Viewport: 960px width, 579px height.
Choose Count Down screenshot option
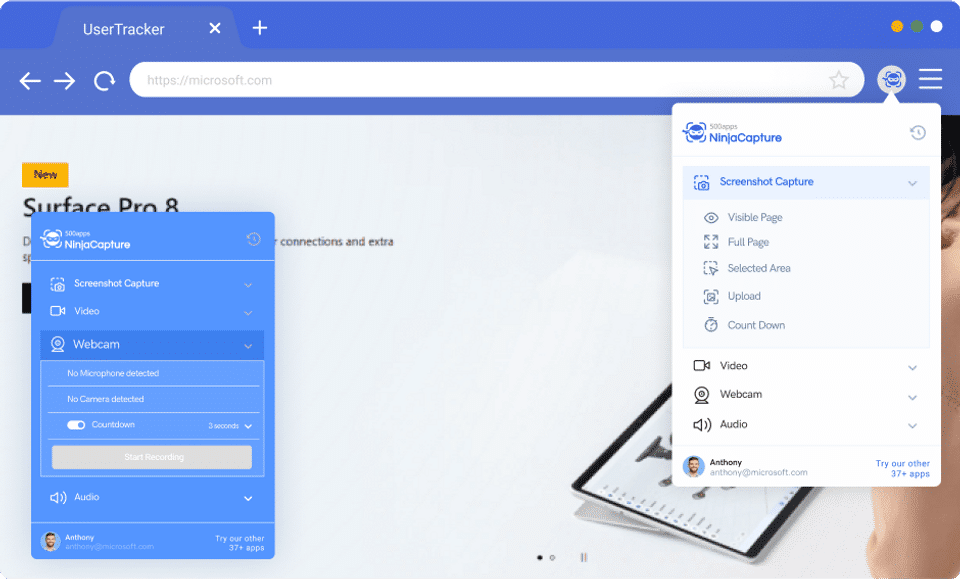pos(756,325)
